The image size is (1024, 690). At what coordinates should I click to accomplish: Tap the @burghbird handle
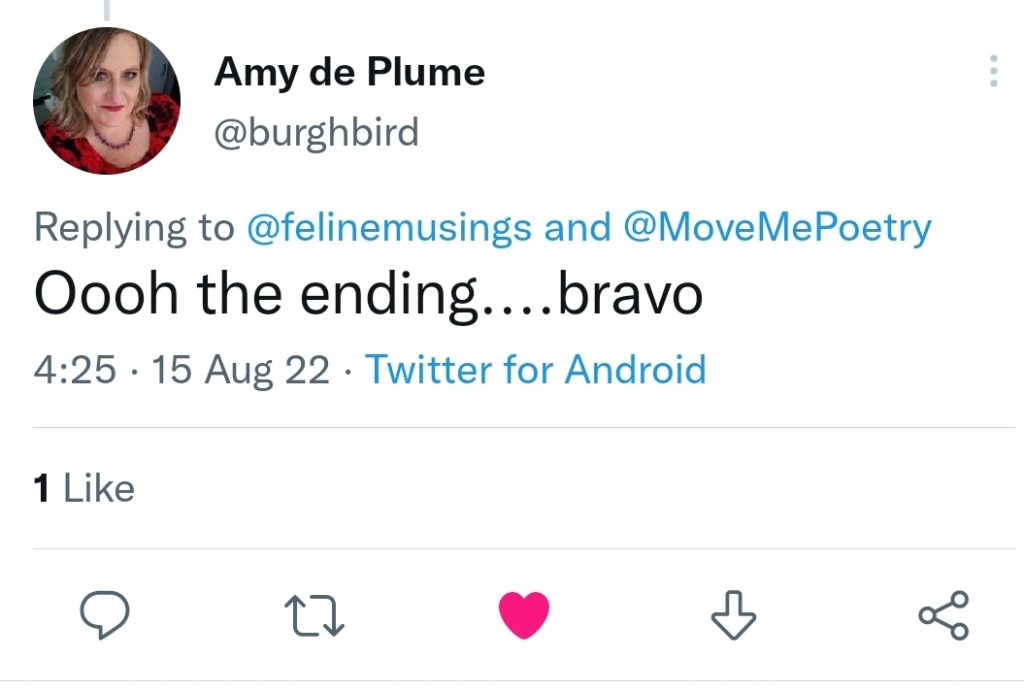coord(316,132)
